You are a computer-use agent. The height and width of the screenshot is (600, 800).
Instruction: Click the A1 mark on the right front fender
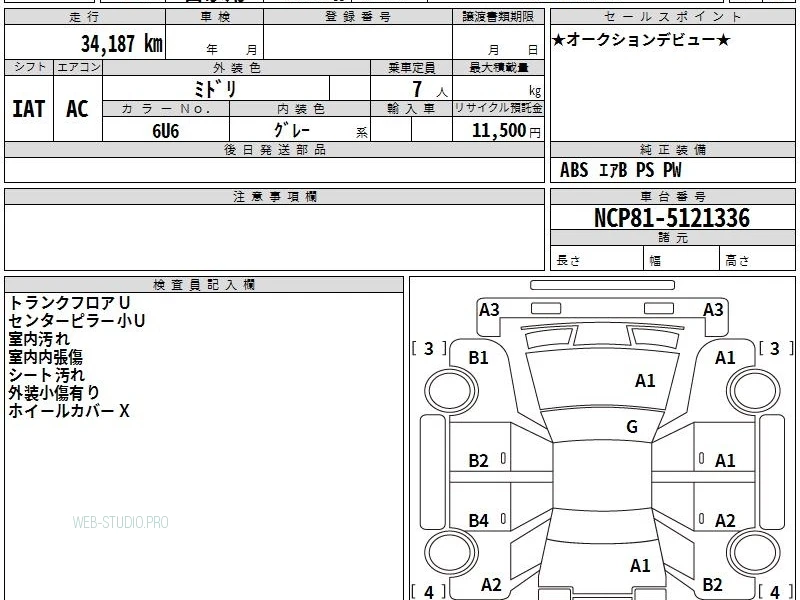725,358
